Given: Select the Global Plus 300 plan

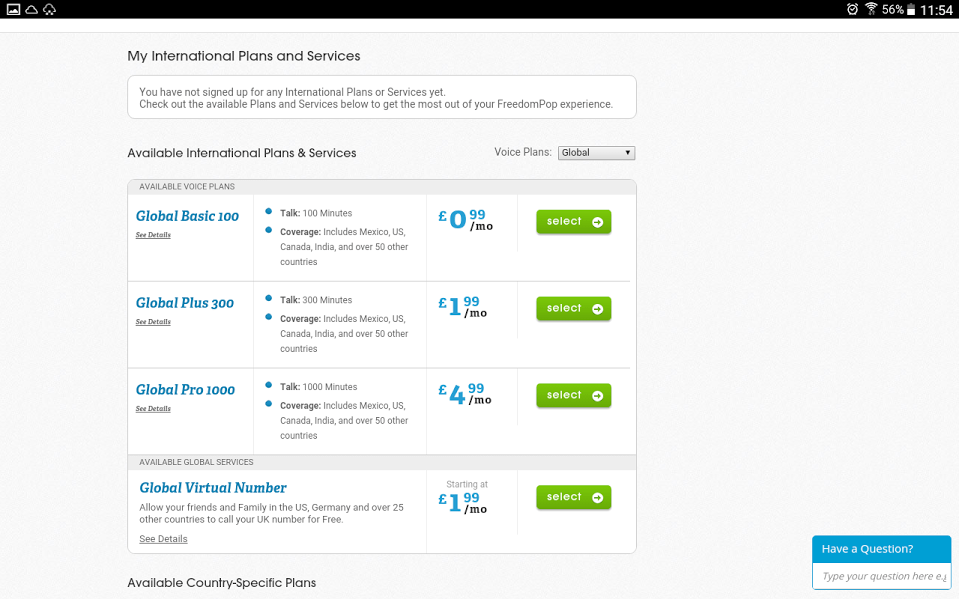Looking at the screenshot, I should click(573, 309).
